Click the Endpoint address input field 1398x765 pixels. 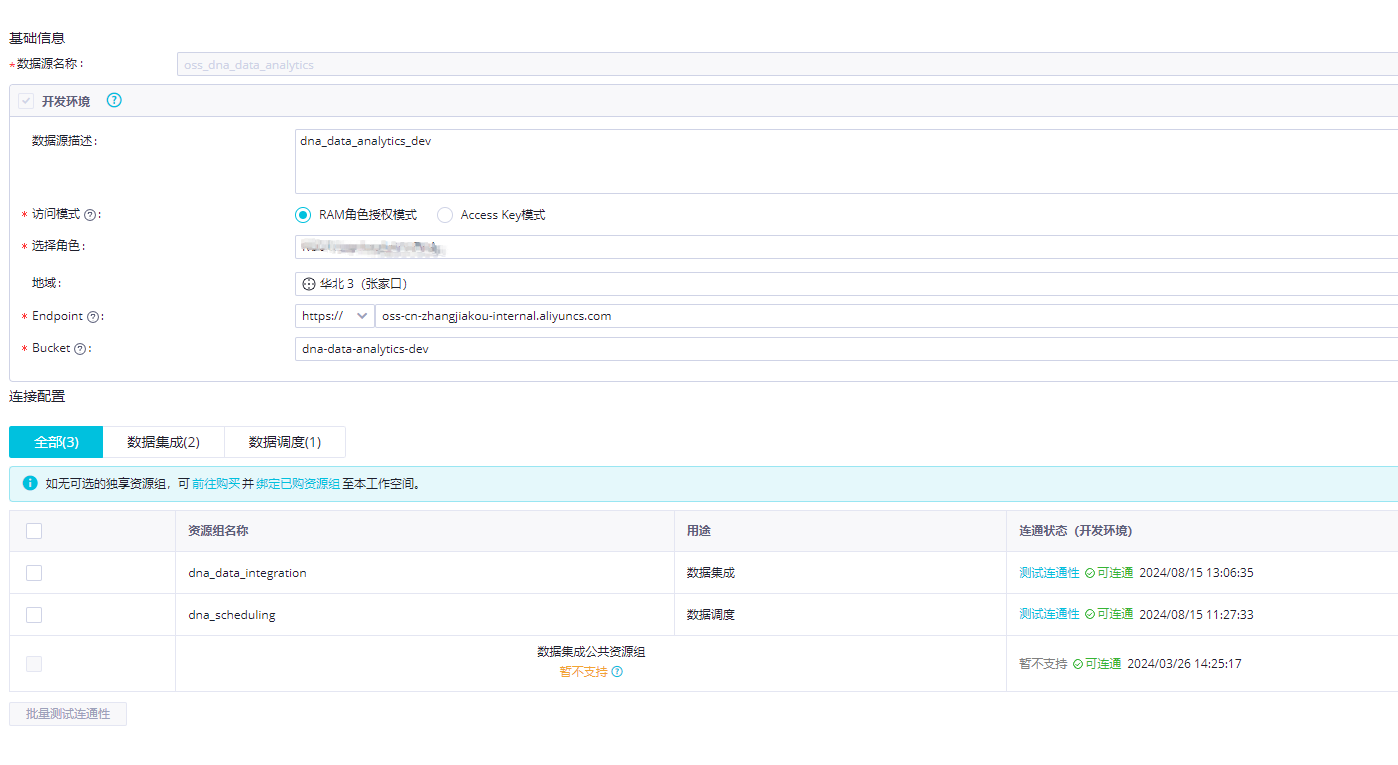click(886, 316)
